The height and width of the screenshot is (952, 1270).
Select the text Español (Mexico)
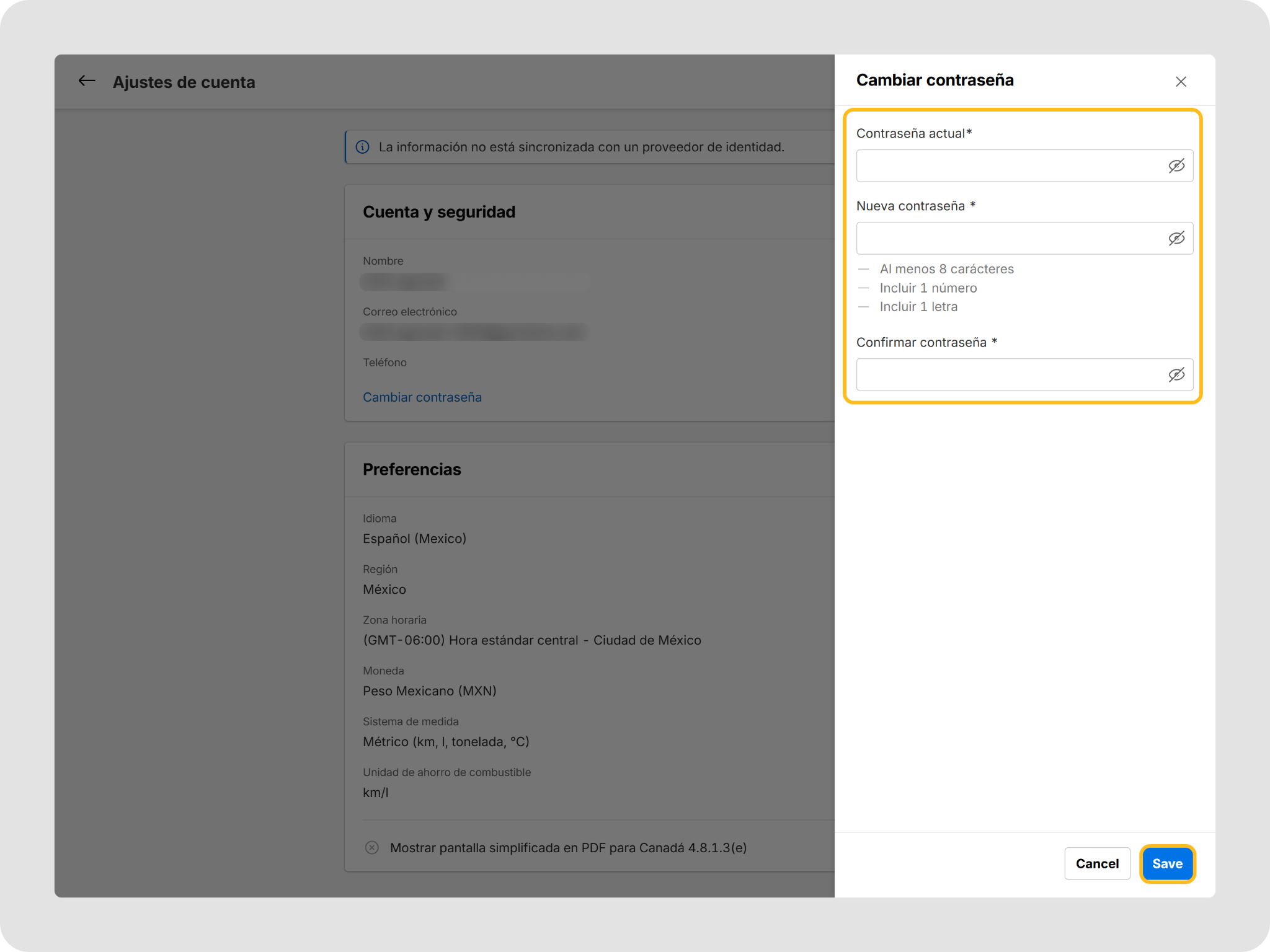(x=414, y=539)
